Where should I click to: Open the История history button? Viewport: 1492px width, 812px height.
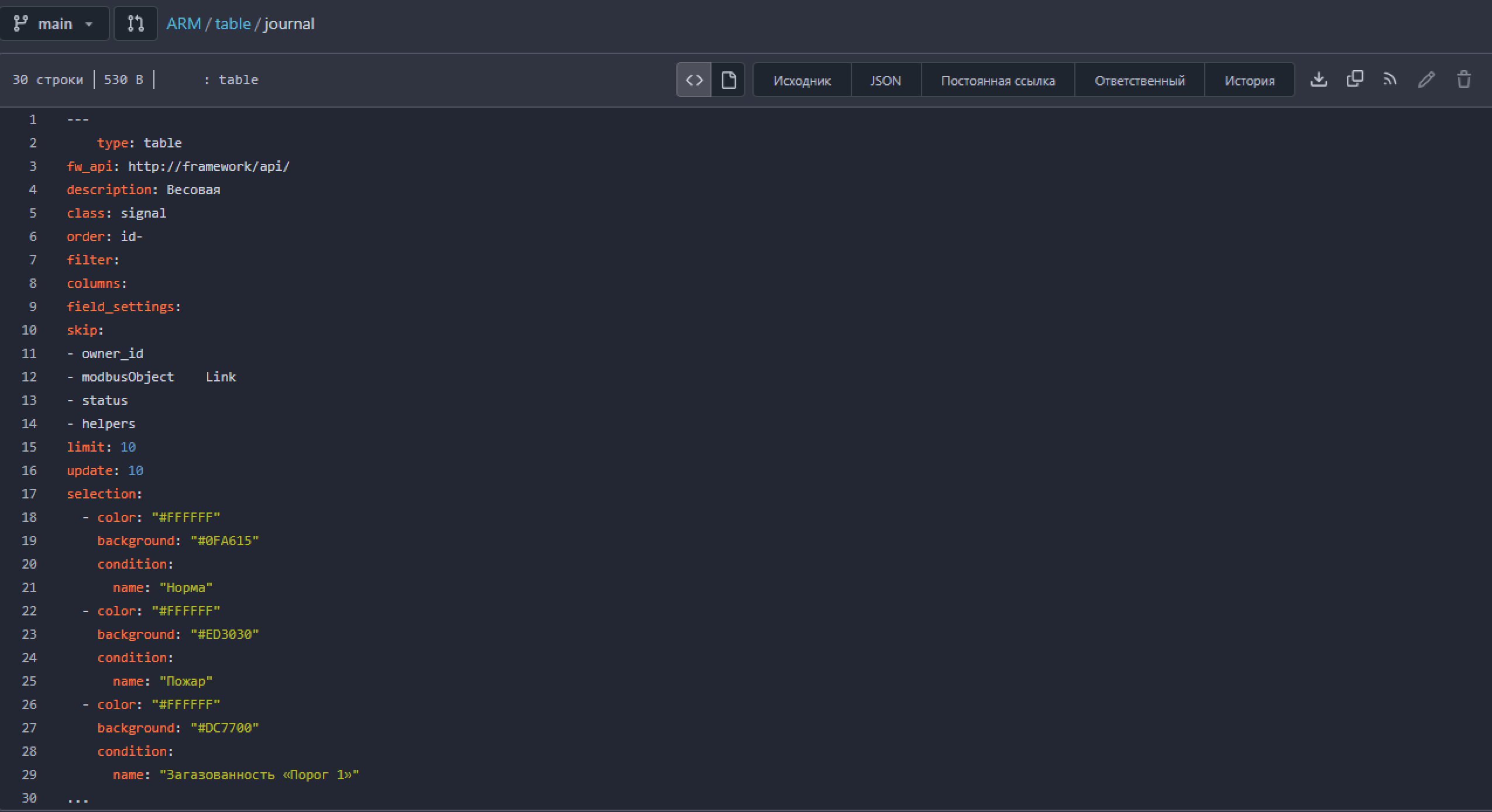point(1249,80)
